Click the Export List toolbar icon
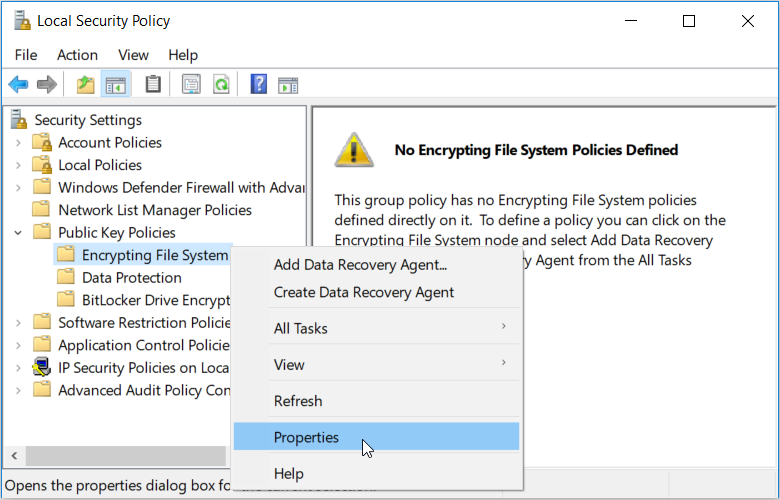Screen dimensions: 780x500 click(x=191, y=85)
